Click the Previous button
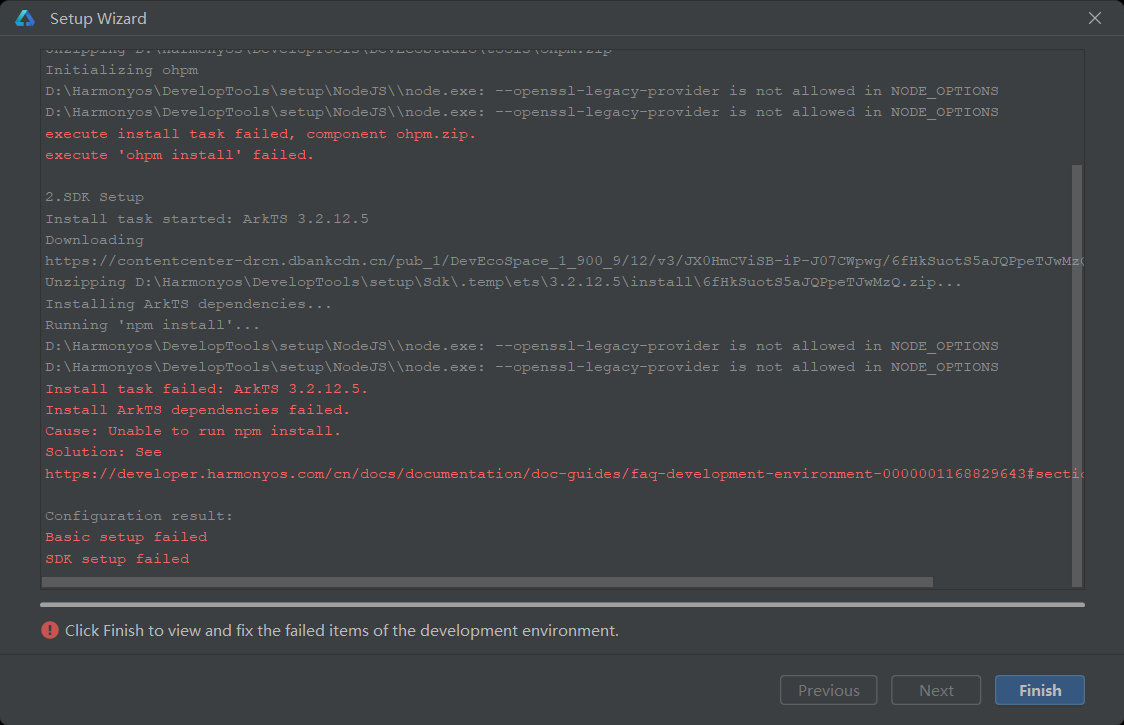 [x=828, y=690]
